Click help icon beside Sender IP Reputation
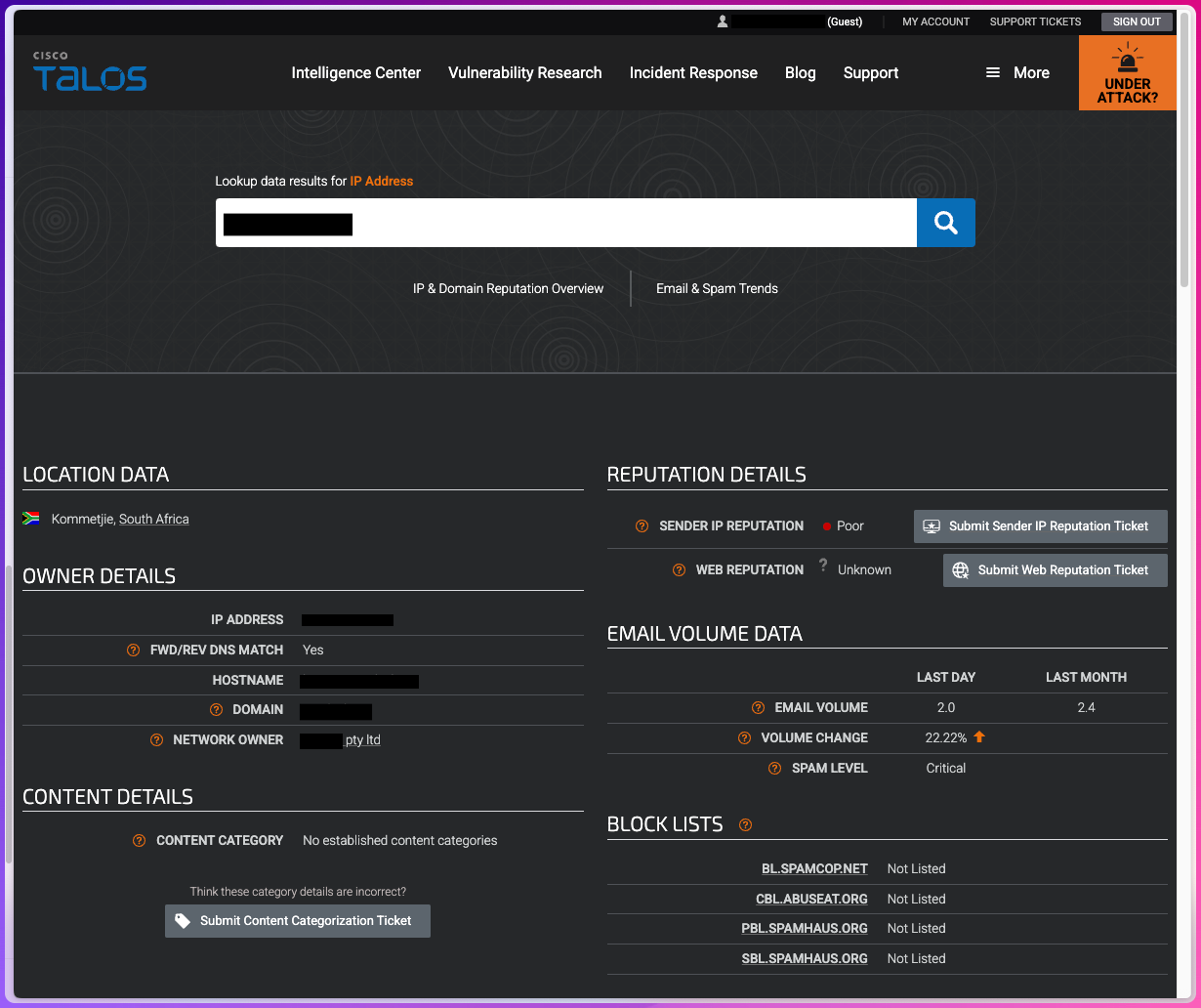 point(642,525)
